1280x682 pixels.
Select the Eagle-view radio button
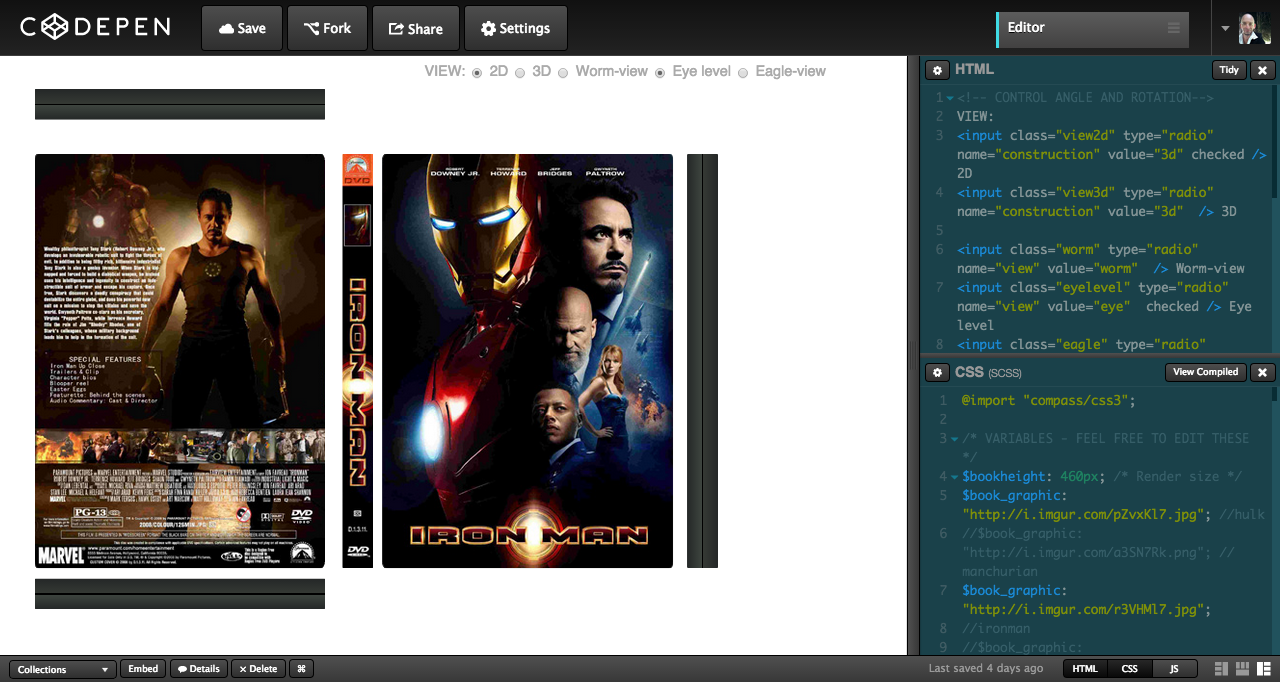pyautogui.click(x=742, y=72)
